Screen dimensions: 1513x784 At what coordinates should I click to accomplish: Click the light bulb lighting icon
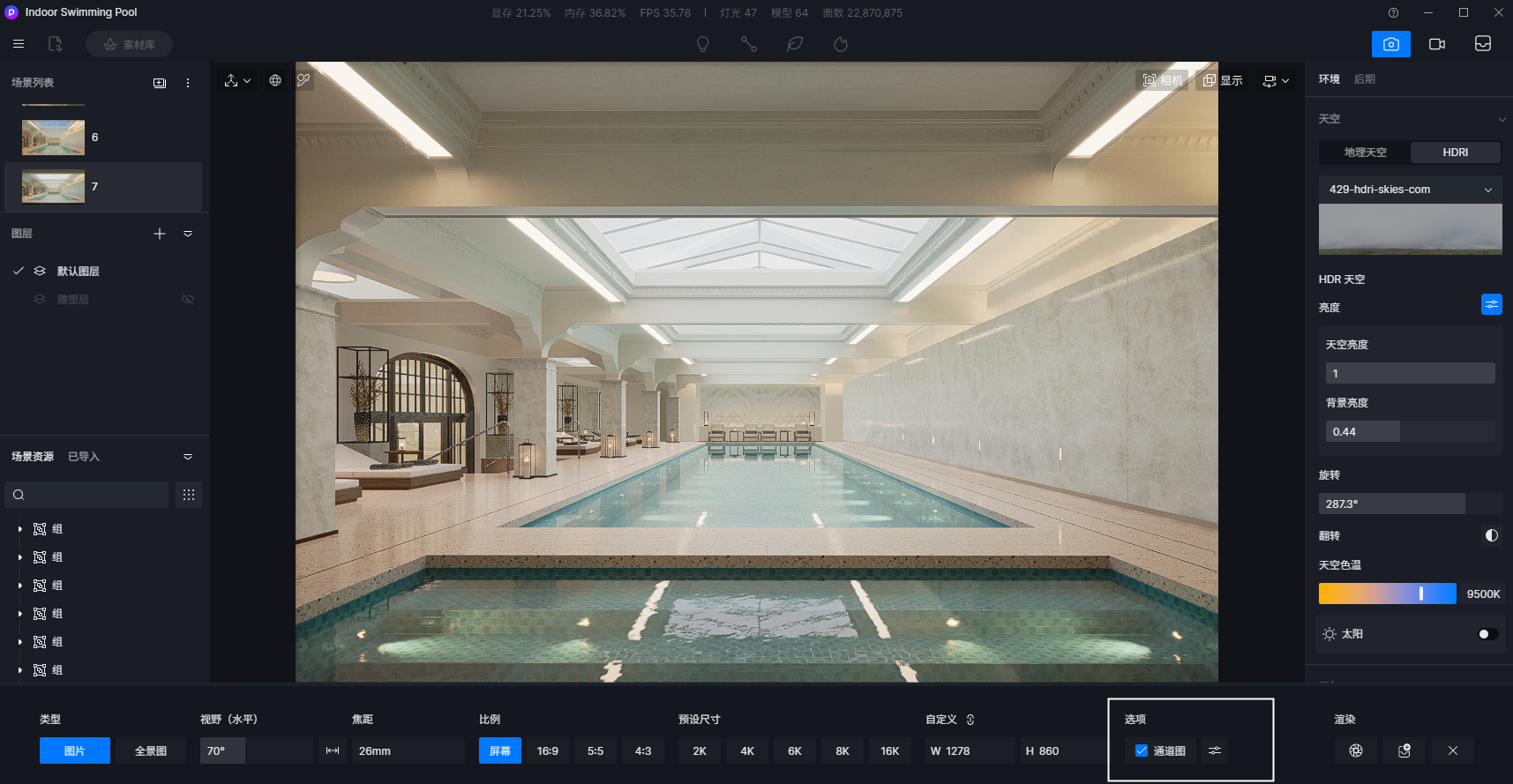click(703, 44)
